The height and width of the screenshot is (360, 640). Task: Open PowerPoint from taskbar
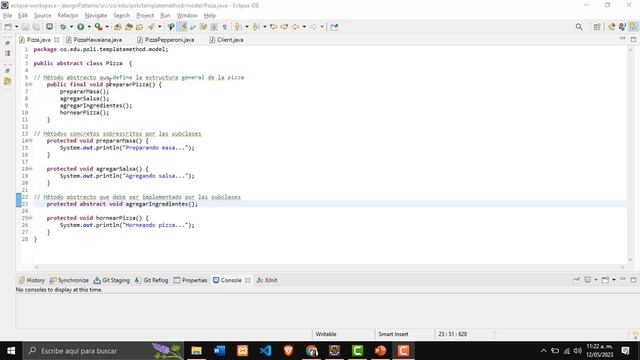click(x=380, y=351)
